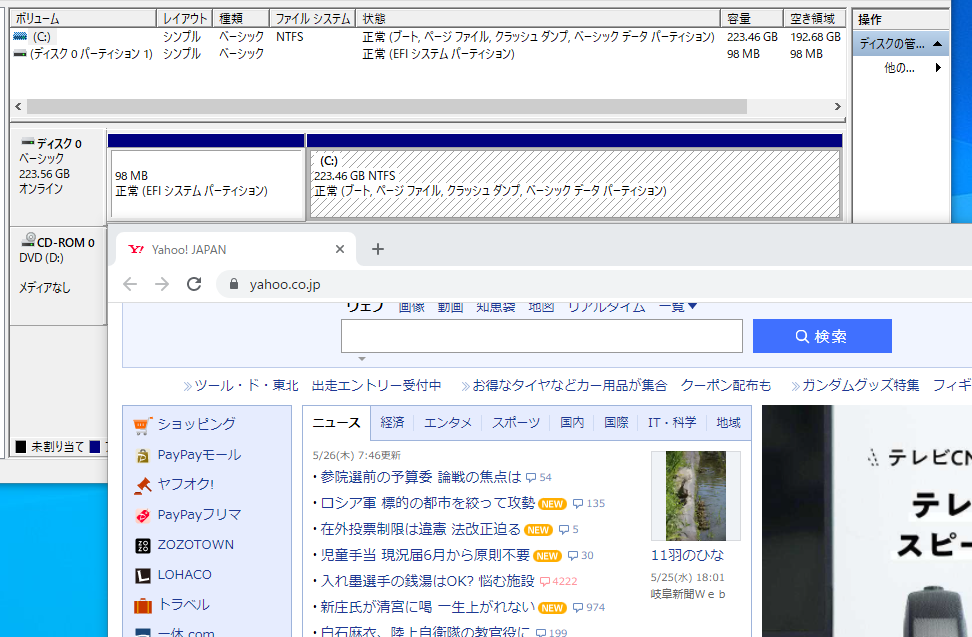Click the ZOZOTOWN icon
Viewport: 972px width, 637px height.
point(143,545)
